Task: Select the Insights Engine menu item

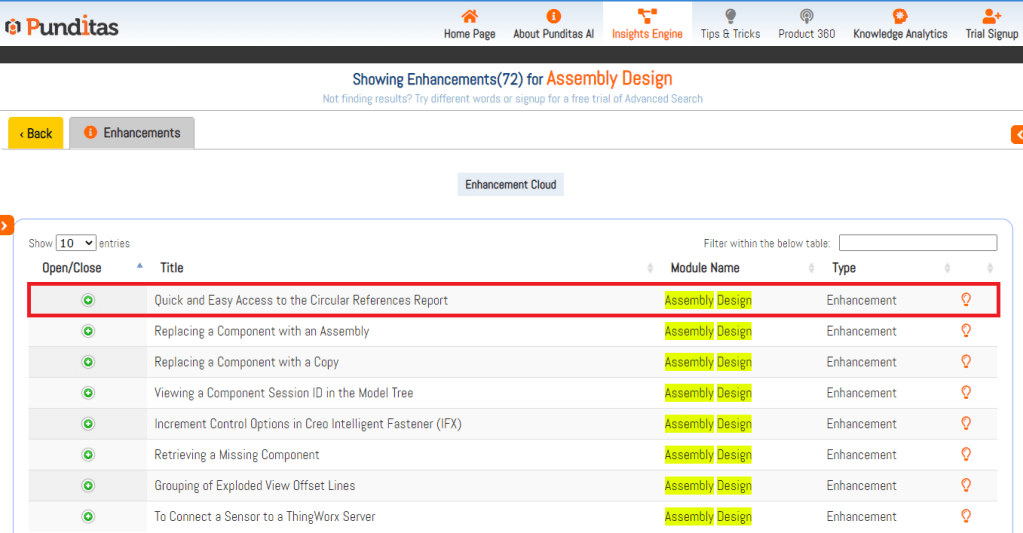Action: pos(647,24)
